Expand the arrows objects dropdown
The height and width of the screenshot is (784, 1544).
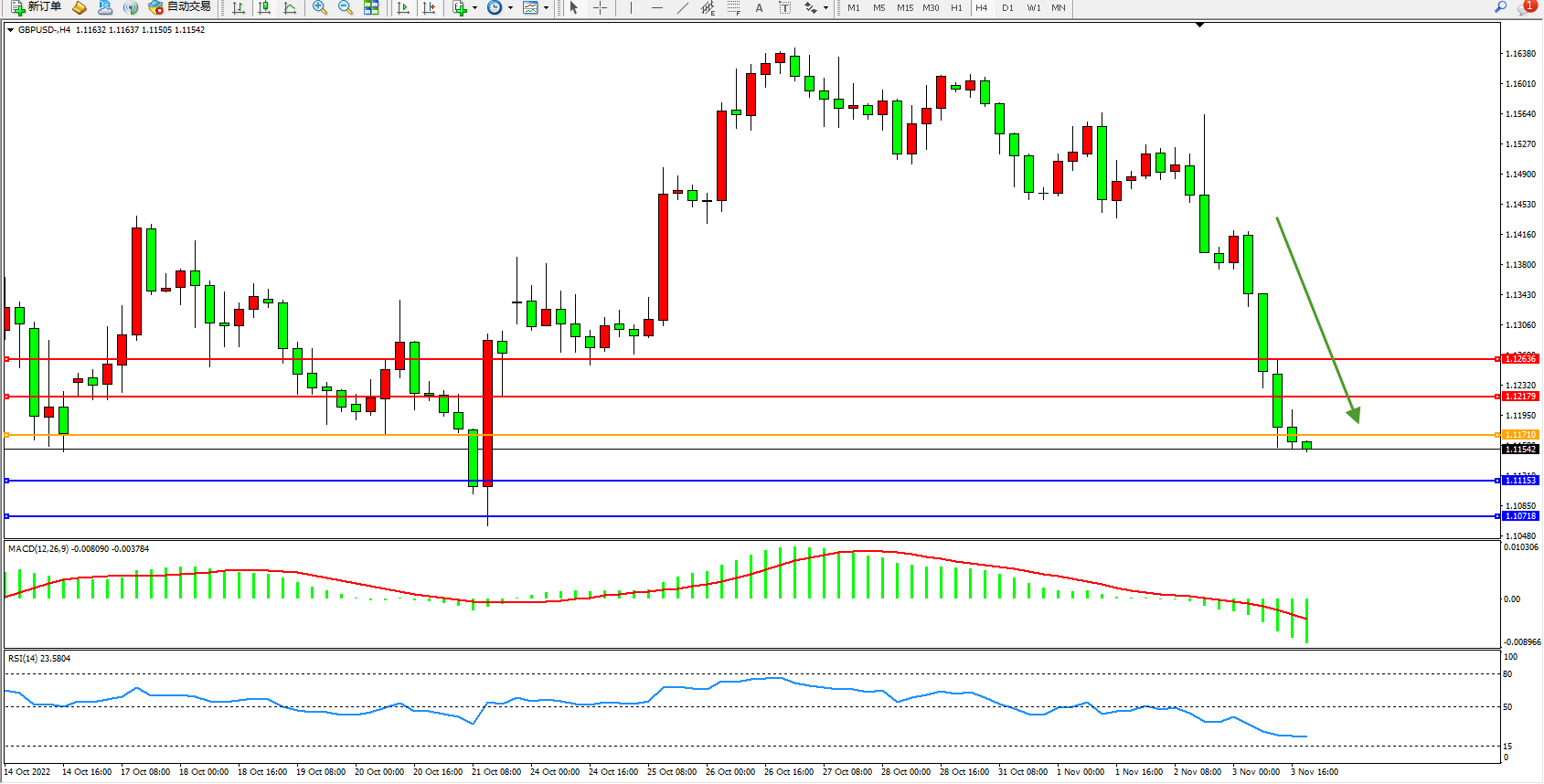(825, 7)
